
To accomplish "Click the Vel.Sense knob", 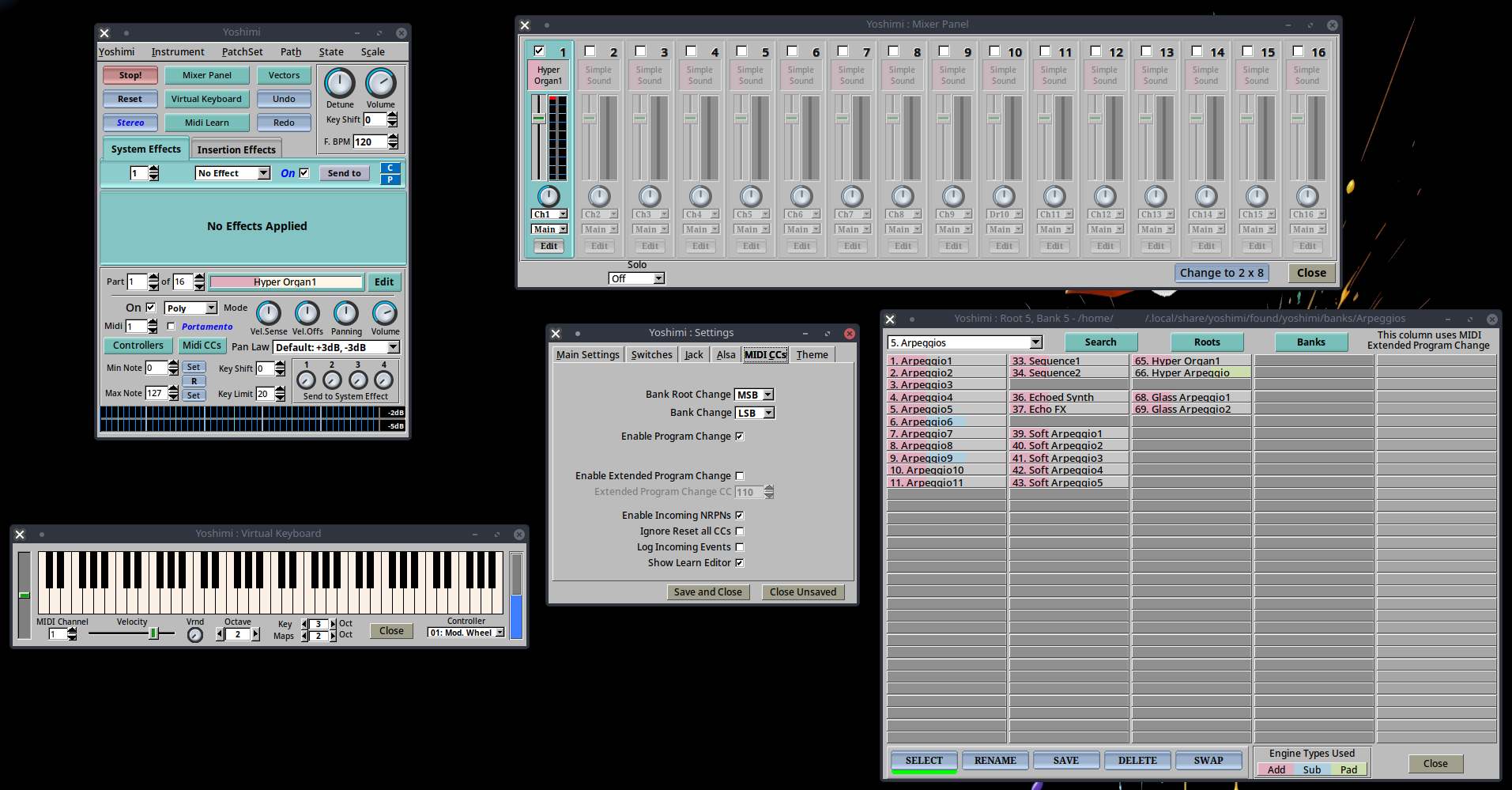I will coord(269,313).
